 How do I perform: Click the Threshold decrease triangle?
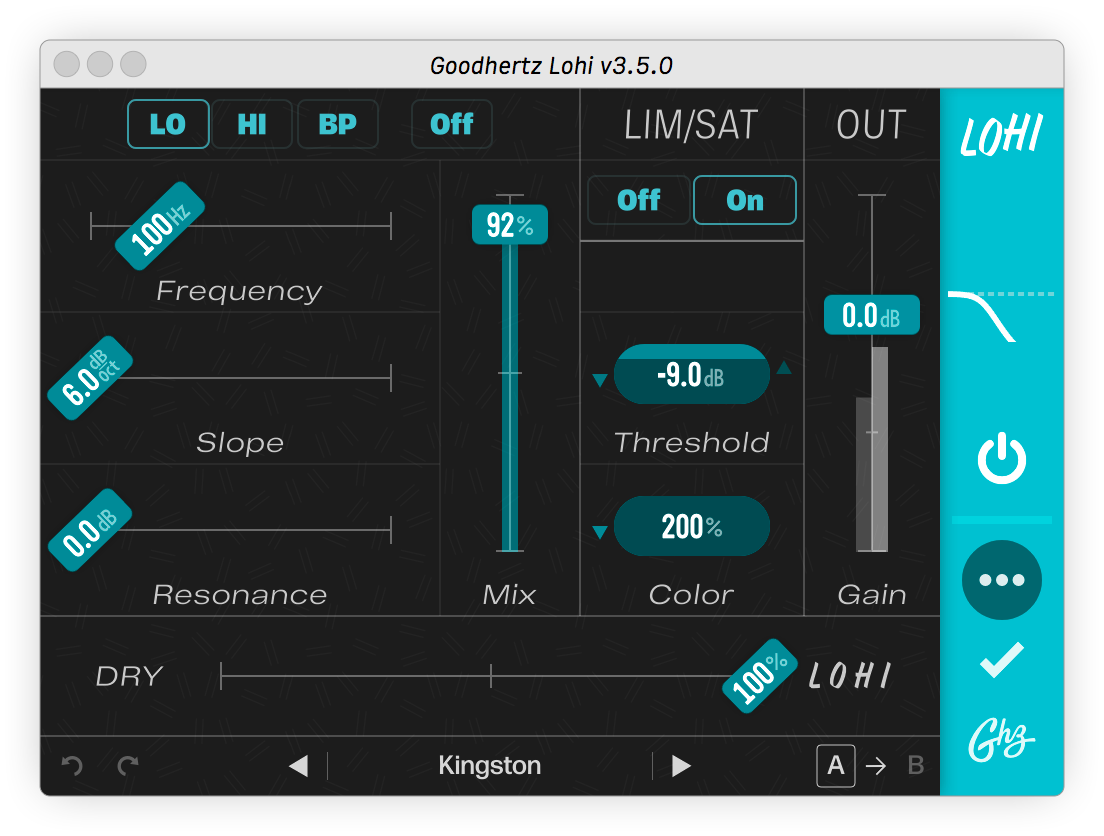(600, 380)
